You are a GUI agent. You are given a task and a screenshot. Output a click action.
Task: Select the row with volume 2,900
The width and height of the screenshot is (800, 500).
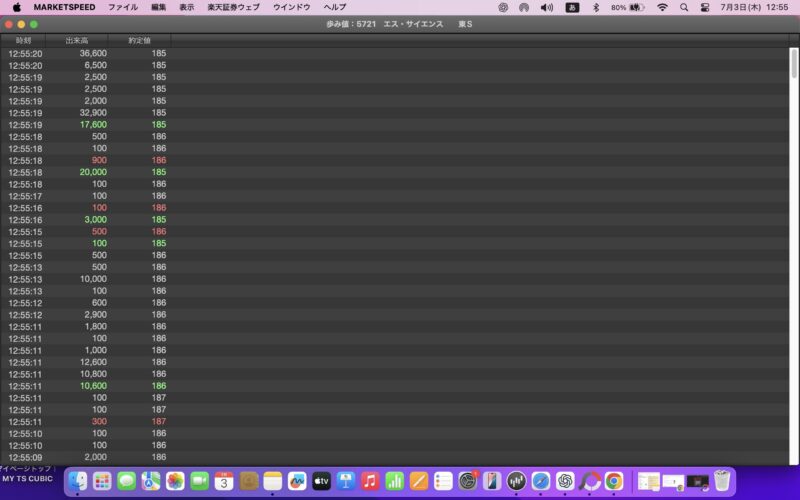tap(394, 315)
